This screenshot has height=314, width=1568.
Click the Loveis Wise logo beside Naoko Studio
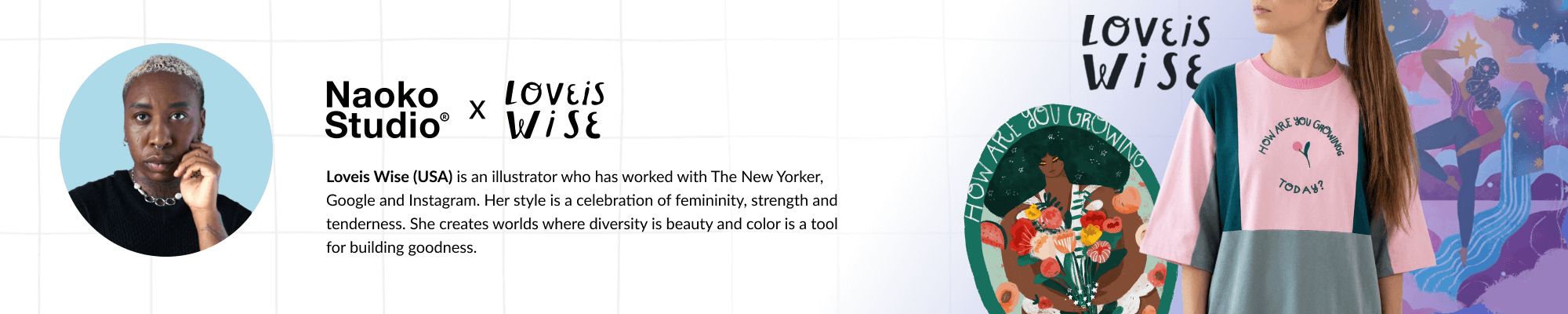coord(554,110)
